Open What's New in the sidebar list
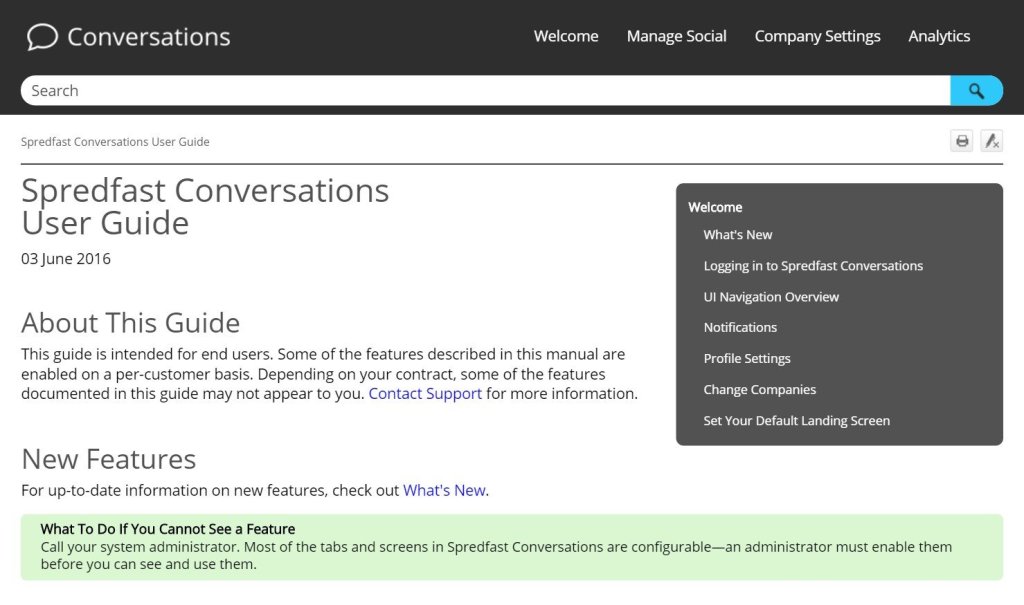The image size is (1024, 605). [x=738, y=235]
